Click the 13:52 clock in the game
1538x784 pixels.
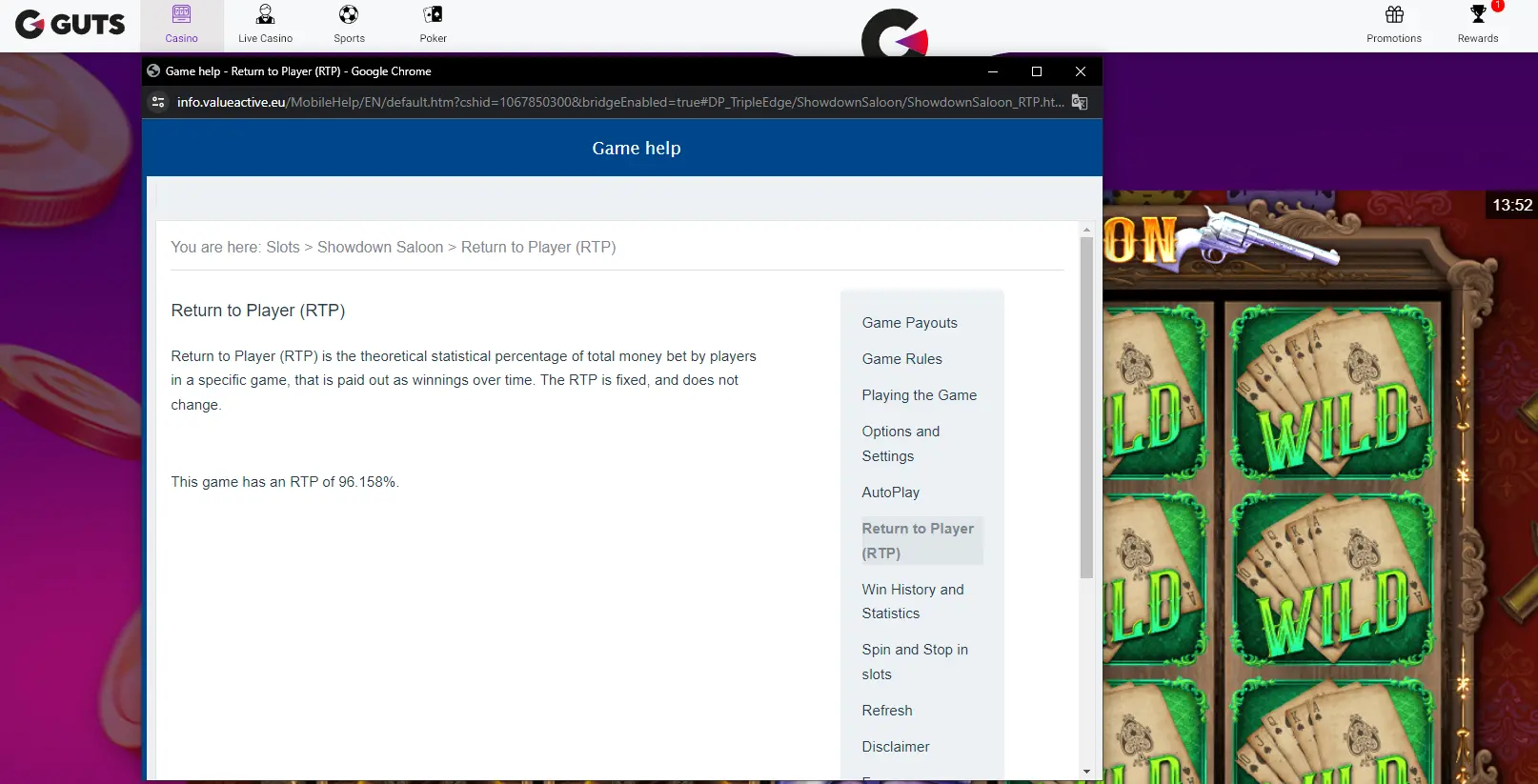click(x=1512, y=205)
